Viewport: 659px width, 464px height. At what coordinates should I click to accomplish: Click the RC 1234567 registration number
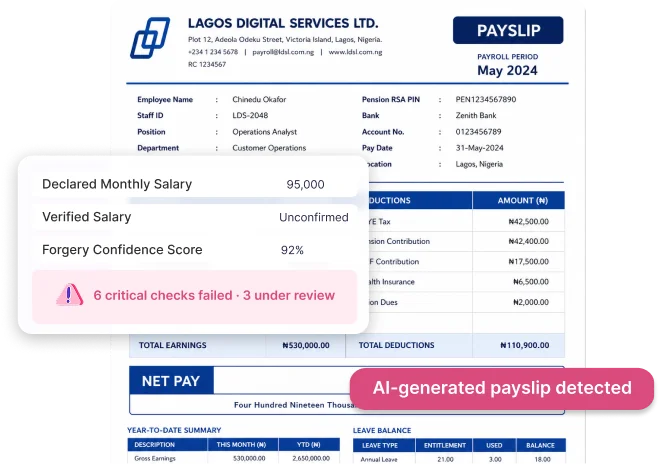[x=207, y=64]
